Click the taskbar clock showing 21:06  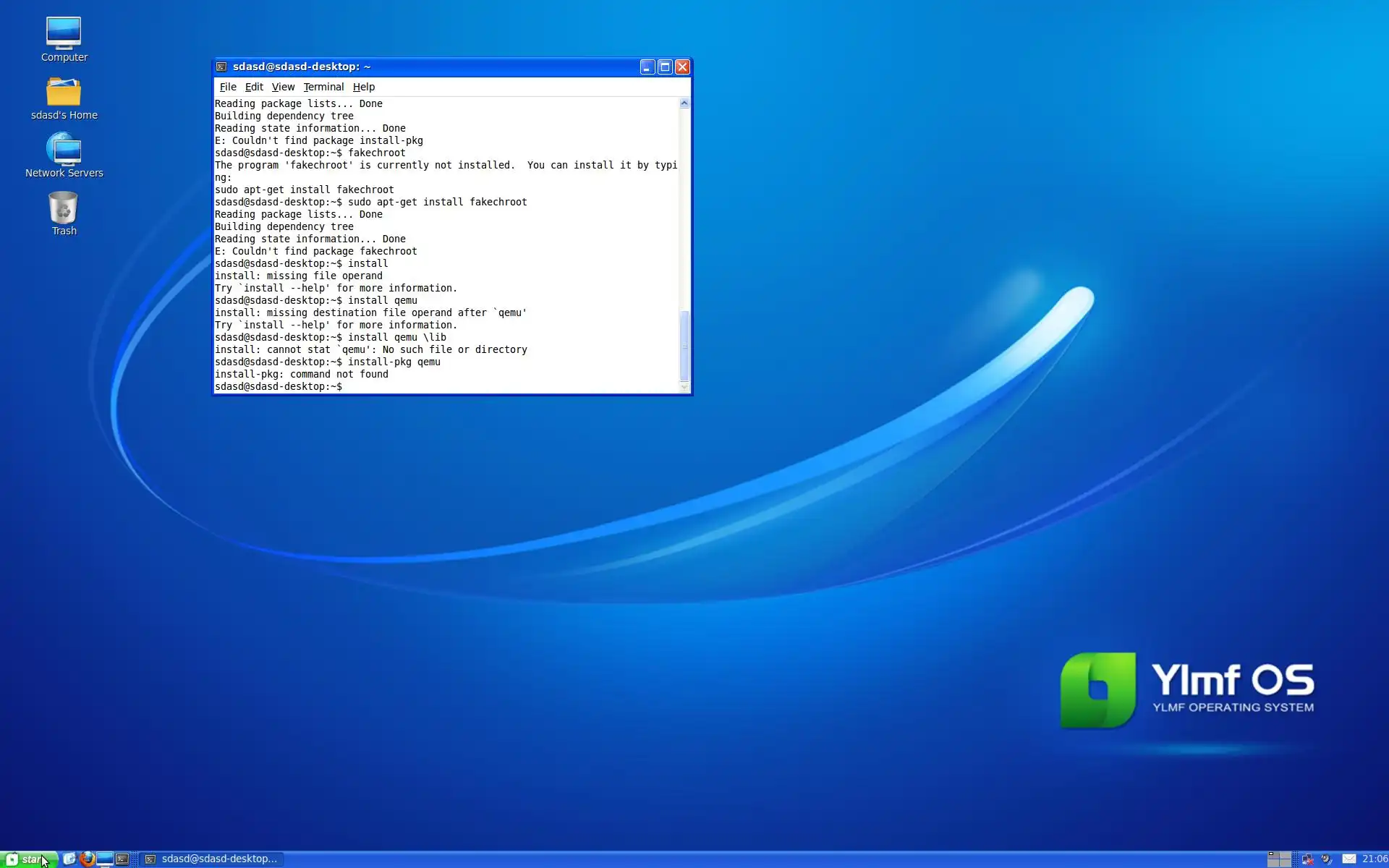tap(1374, 859)
